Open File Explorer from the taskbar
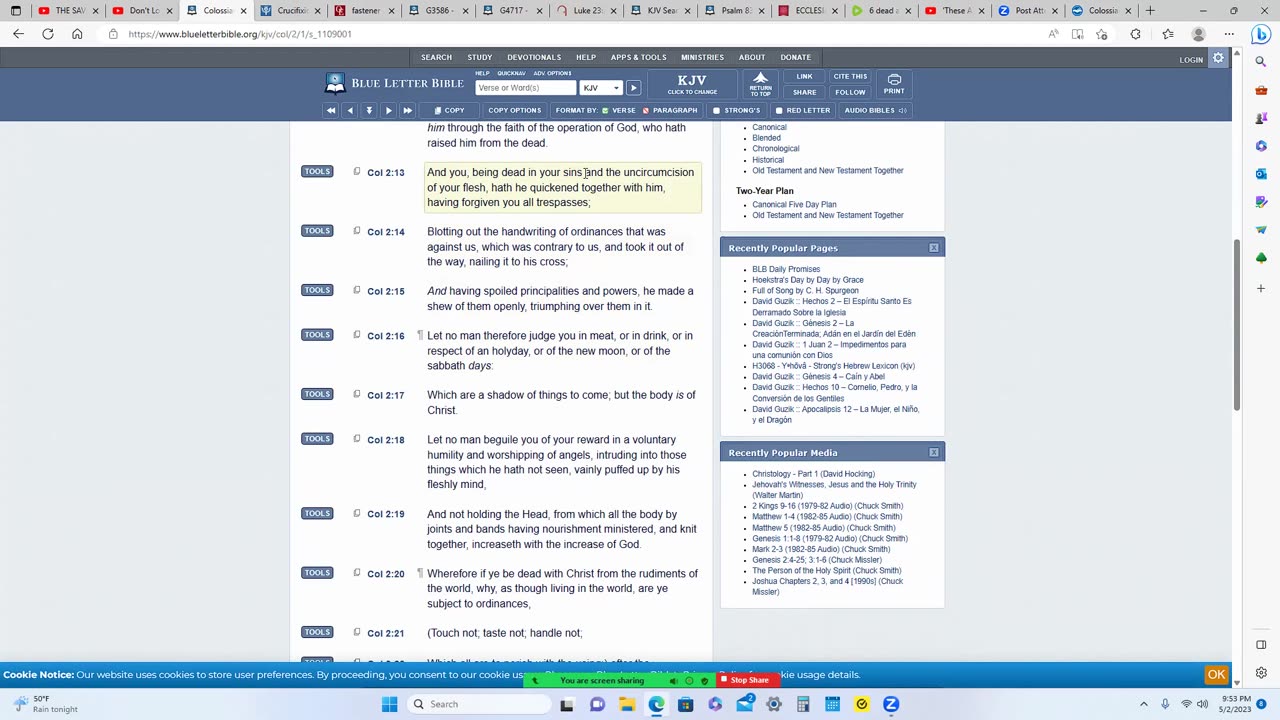The image size is (1280, 720). [627, 704]
